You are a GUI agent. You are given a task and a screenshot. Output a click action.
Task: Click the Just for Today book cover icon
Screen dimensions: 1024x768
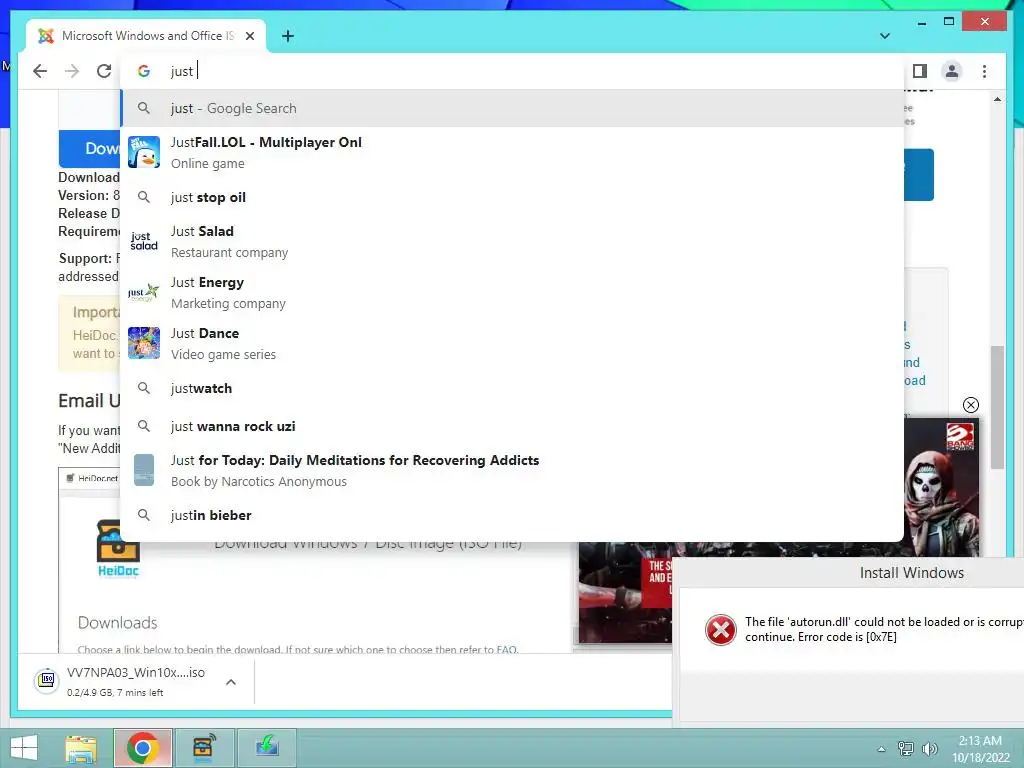click(x=144, y=470)
